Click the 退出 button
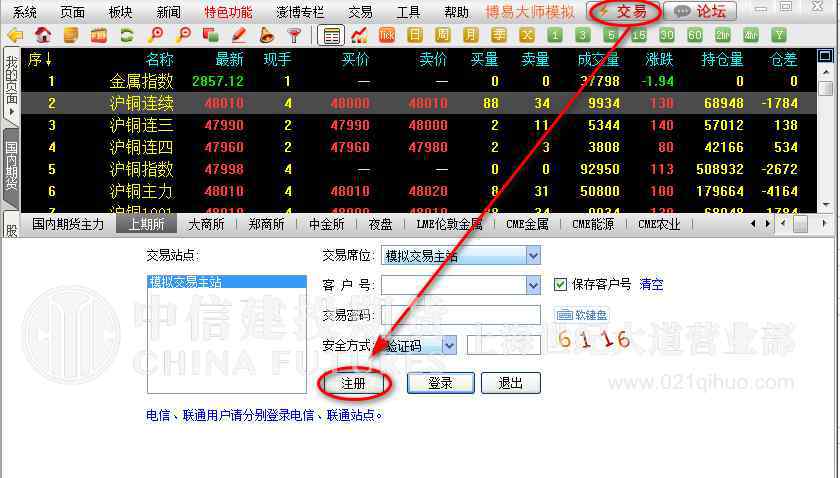 coord(511,383)
